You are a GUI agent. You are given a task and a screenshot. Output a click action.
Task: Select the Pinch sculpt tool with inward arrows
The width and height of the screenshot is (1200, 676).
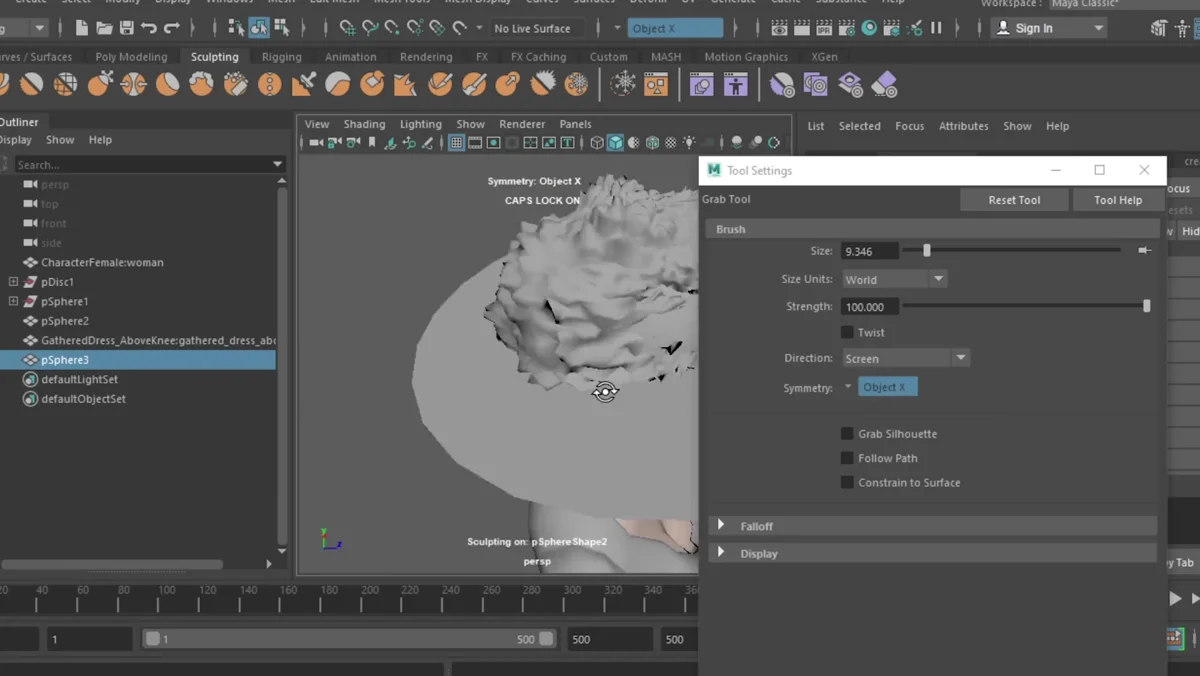pyautogui.click(x=133, y=85)
